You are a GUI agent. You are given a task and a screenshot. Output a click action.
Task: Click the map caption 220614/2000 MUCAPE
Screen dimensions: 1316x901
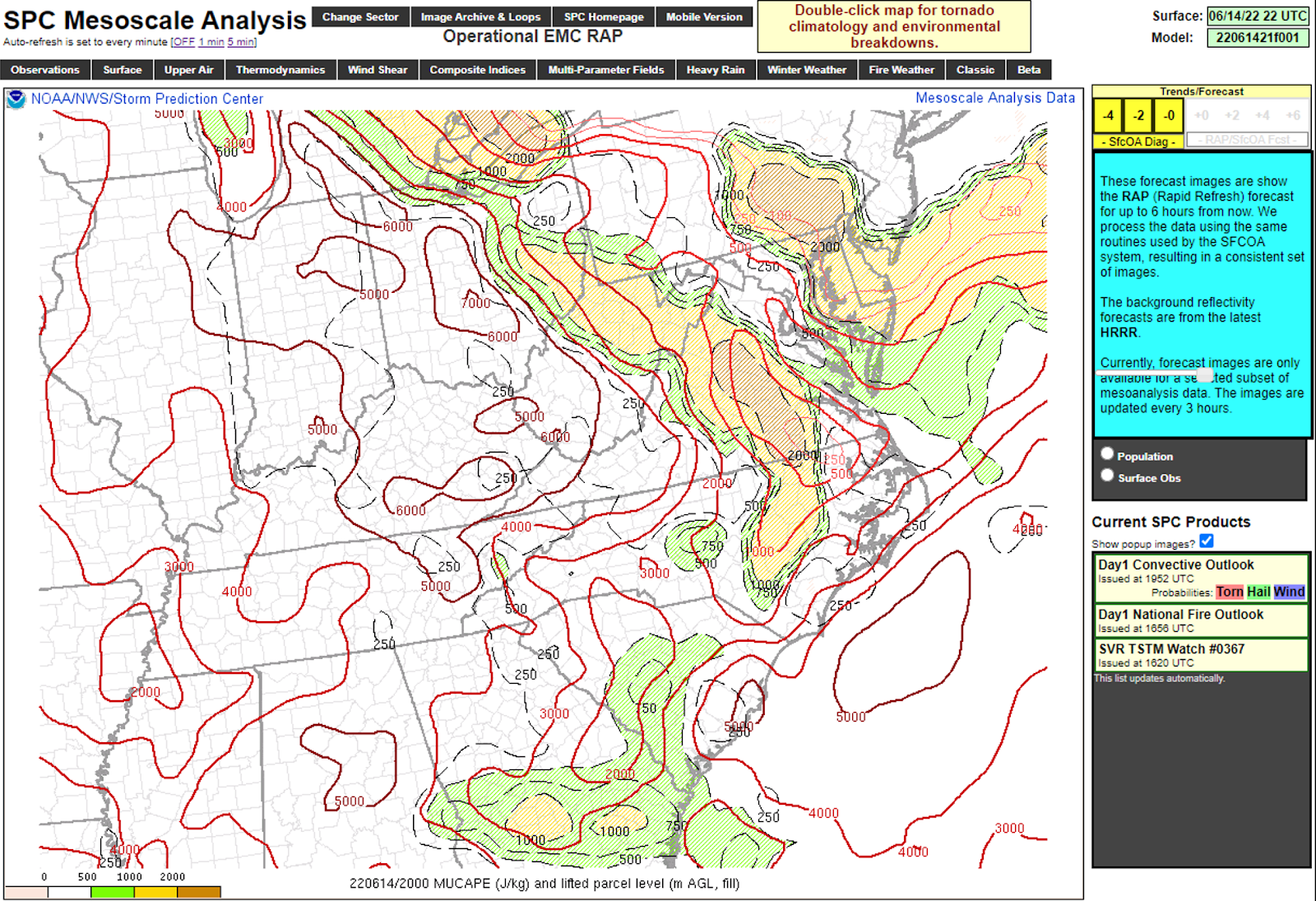tap(544, 884)
